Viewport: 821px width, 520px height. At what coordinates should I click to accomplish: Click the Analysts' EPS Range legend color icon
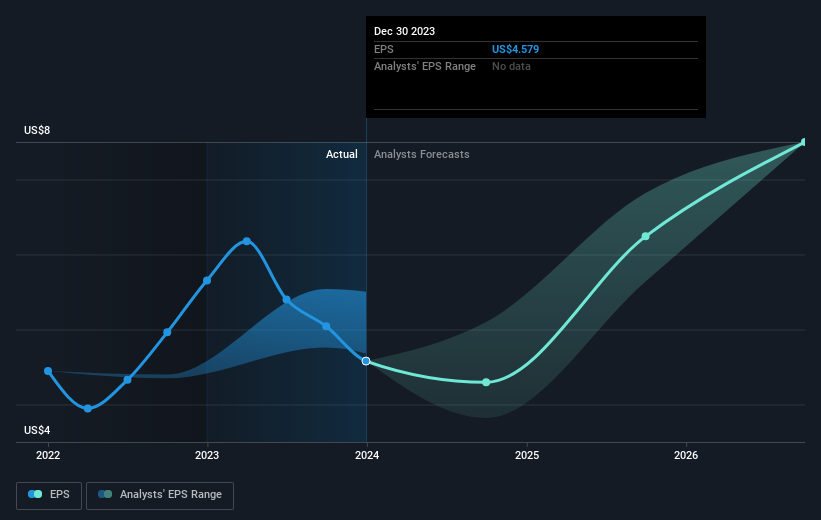[105, 494]
